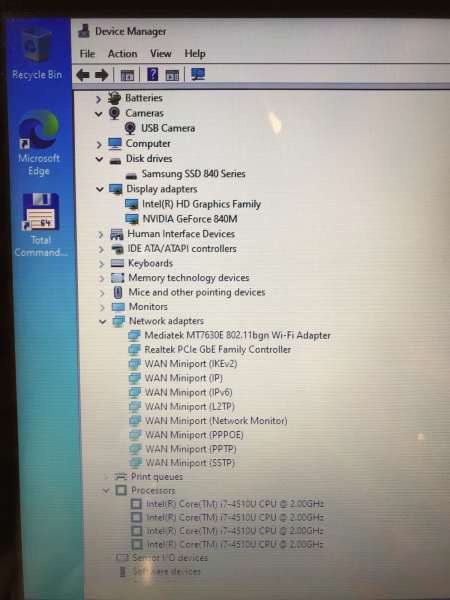The width and height of the screenshot is (450, 600).
Task: Collapse the Disk drives category
Action: pos(99,159)
